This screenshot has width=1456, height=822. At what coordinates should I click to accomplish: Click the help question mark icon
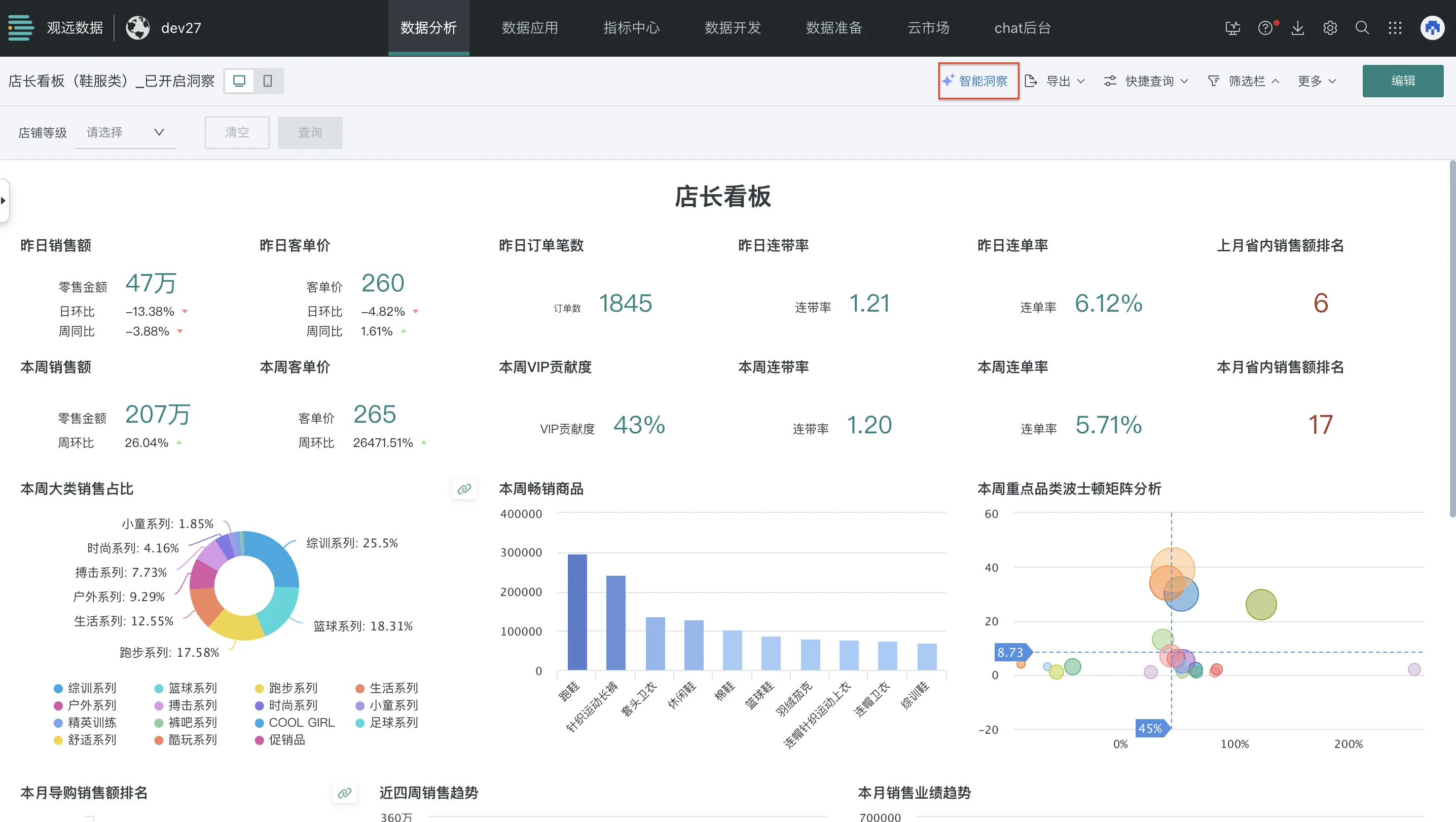[1265, 28]
